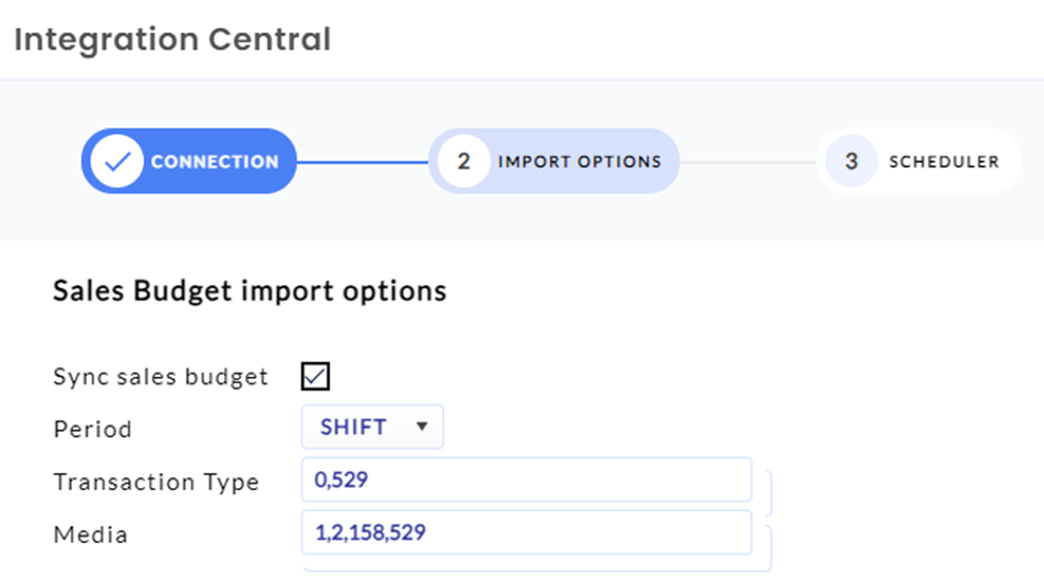The image size is (1044, 586).
Task: Click the number 2 step circle
Action: [463, 161]
